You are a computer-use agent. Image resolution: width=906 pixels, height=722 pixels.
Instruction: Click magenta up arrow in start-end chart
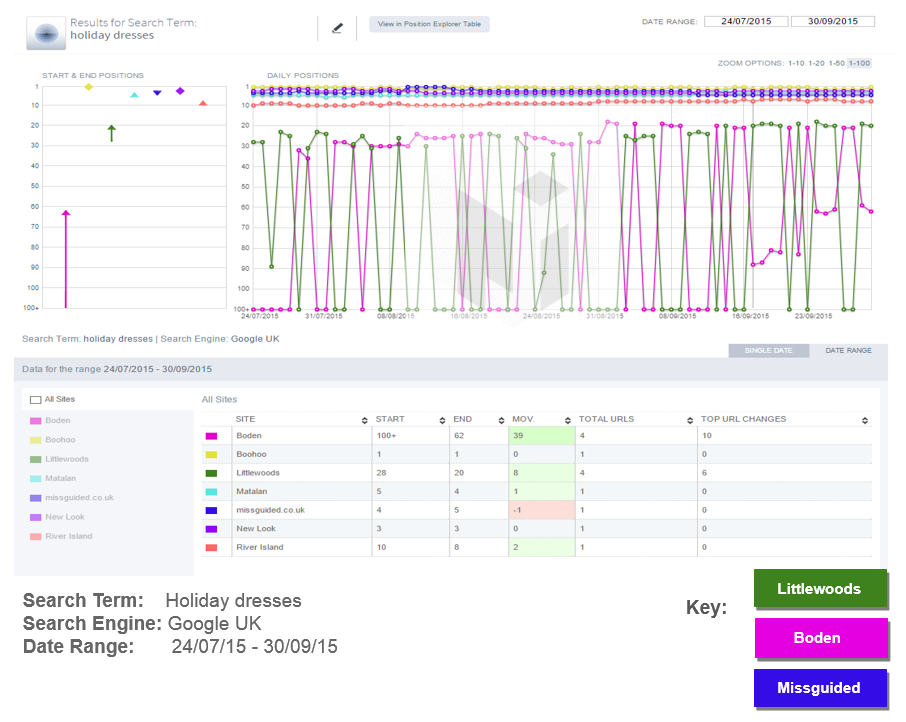pyautogui.click(x=66, y=259)
